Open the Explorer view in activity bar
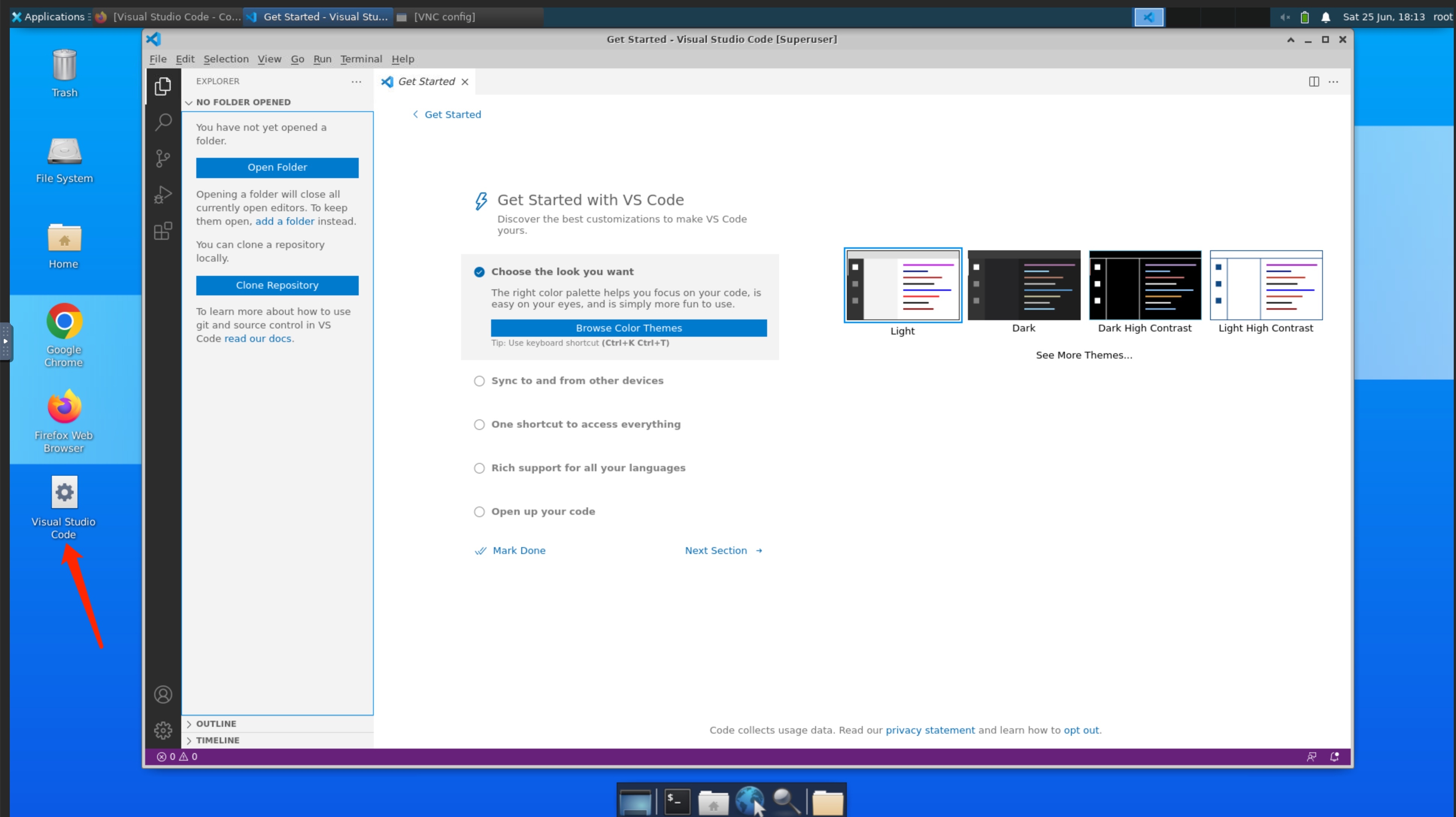The width and height of the screenshot is (1456, 817). pyautogui.click(x=163, y=86)
